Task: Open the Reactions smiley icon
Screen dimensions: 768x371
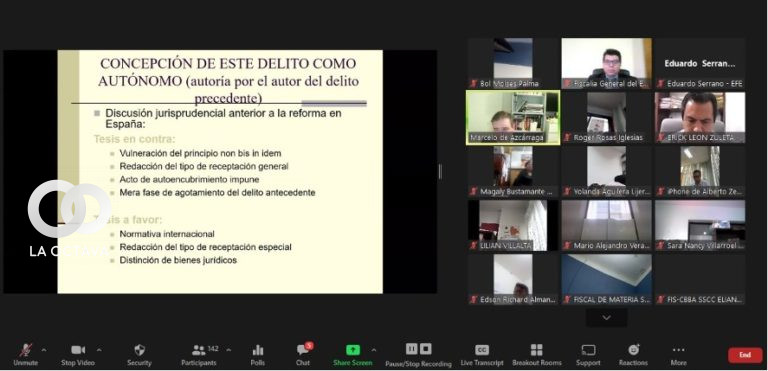Action: coord(634,350)
